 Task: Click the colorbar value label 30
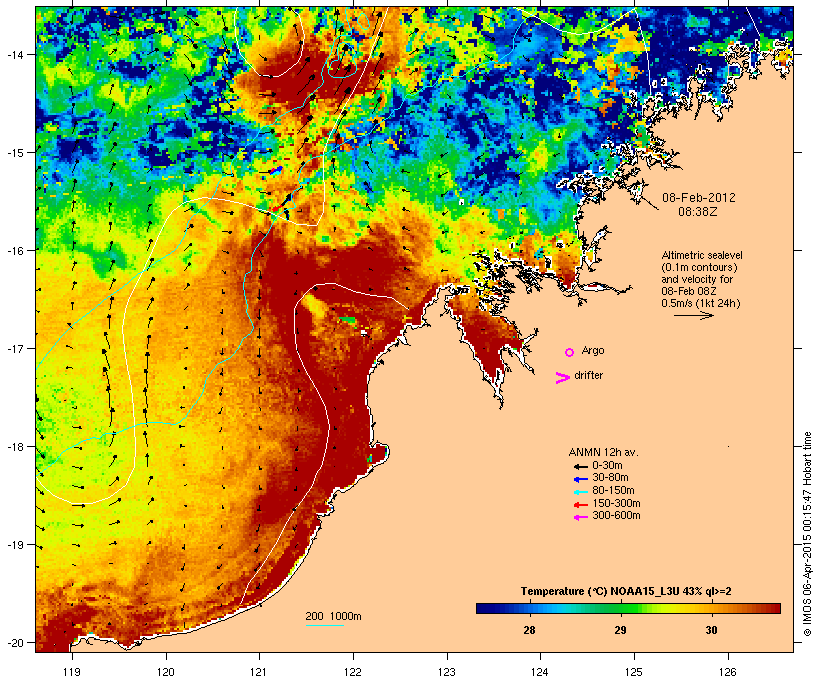pos(711,630)
